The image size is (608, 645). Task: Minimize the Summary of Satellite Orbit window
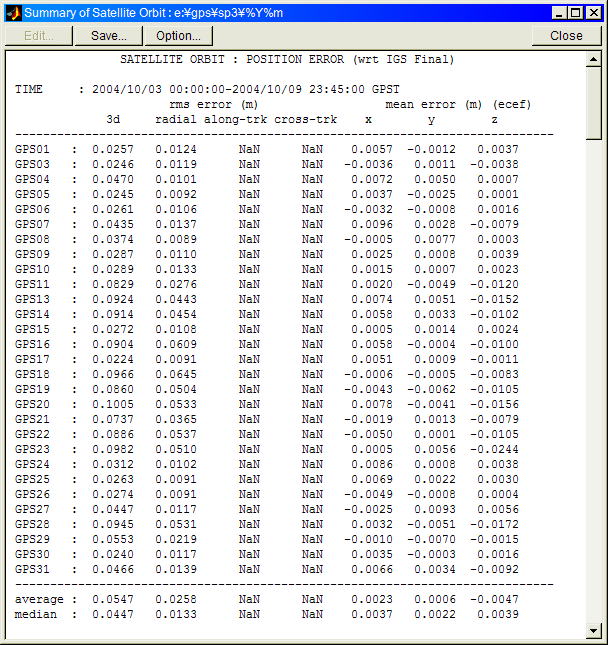coord(558,12)
